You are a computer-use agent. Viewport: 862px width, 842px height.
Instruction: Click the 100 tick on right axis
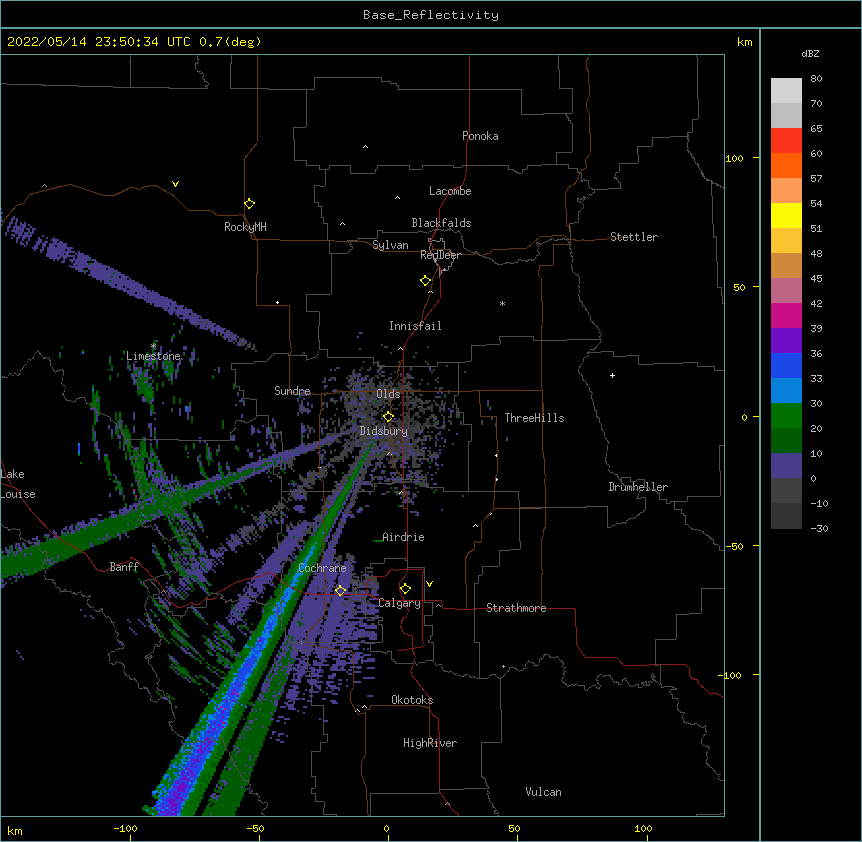point(734,158)
